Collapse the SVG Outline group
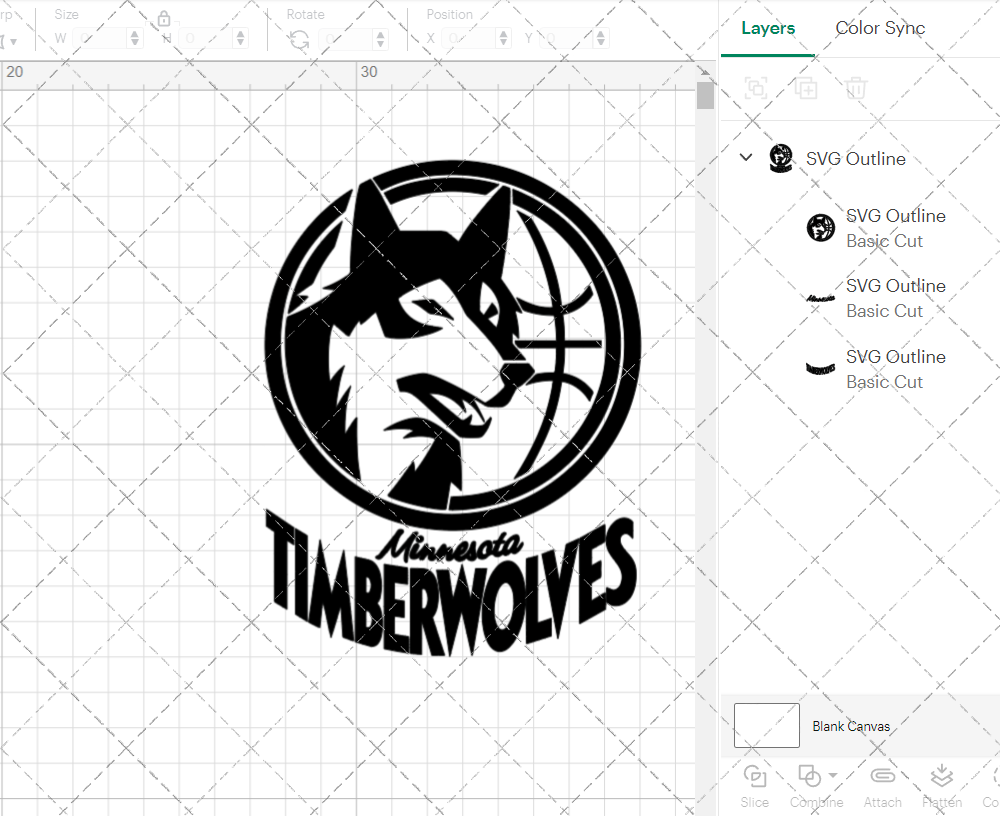Screen dimensions: 1000x816 [745, 157]
